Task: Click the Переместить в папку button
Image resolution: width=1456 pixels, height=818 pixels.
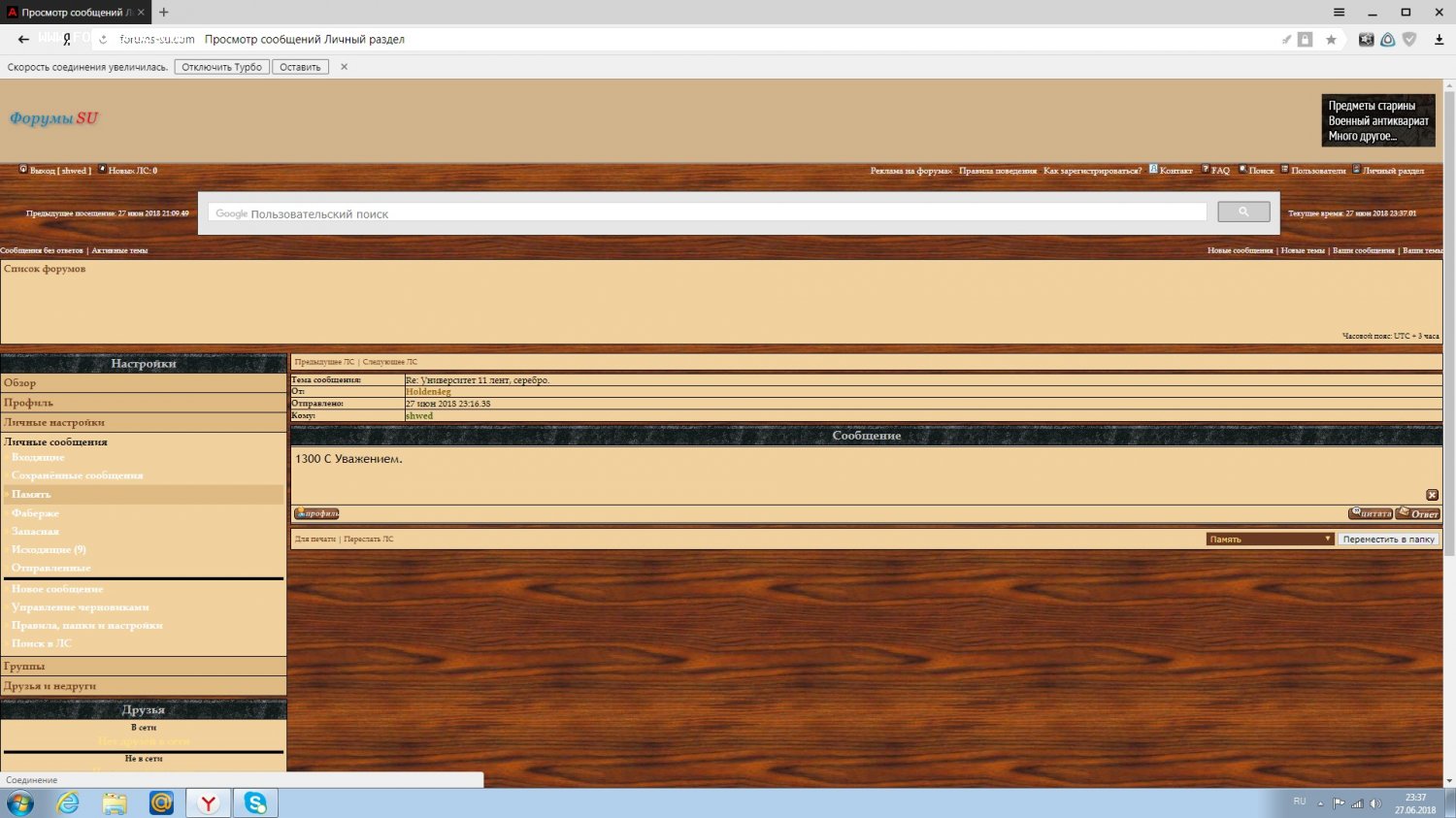Action: click(x=1388, y=539)
